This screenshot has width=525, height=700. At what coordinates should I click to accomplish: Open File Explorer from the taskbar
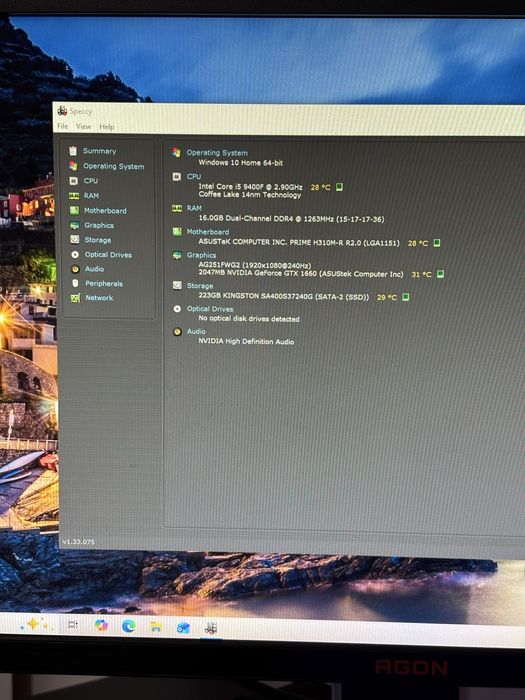(x=156, y=627)
